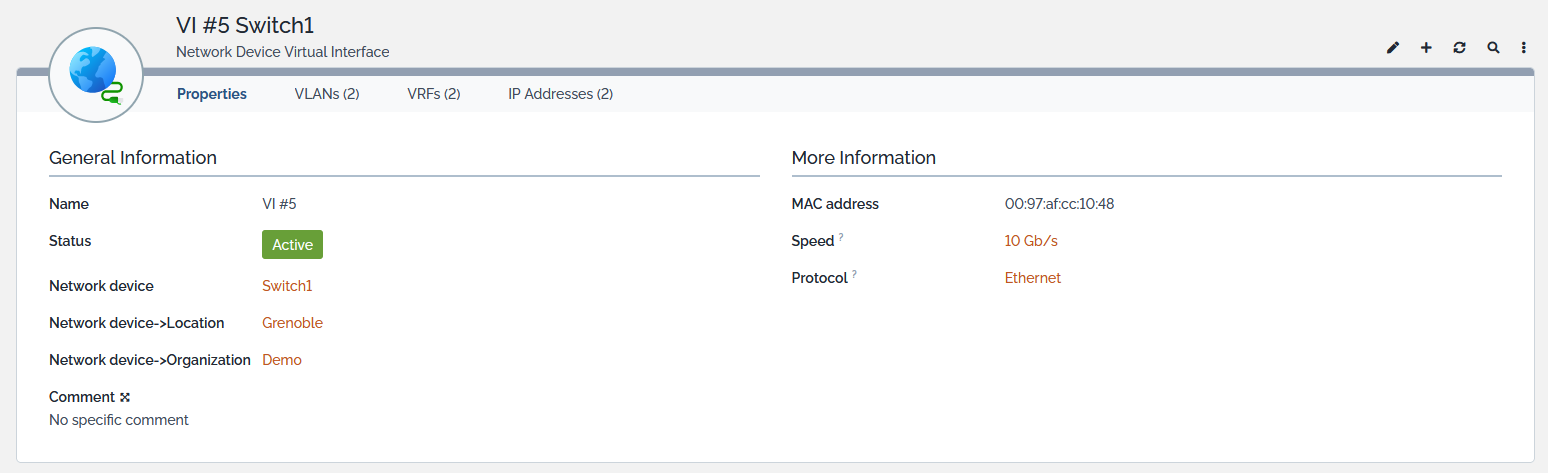Click the plus icon to create new

1426,48
